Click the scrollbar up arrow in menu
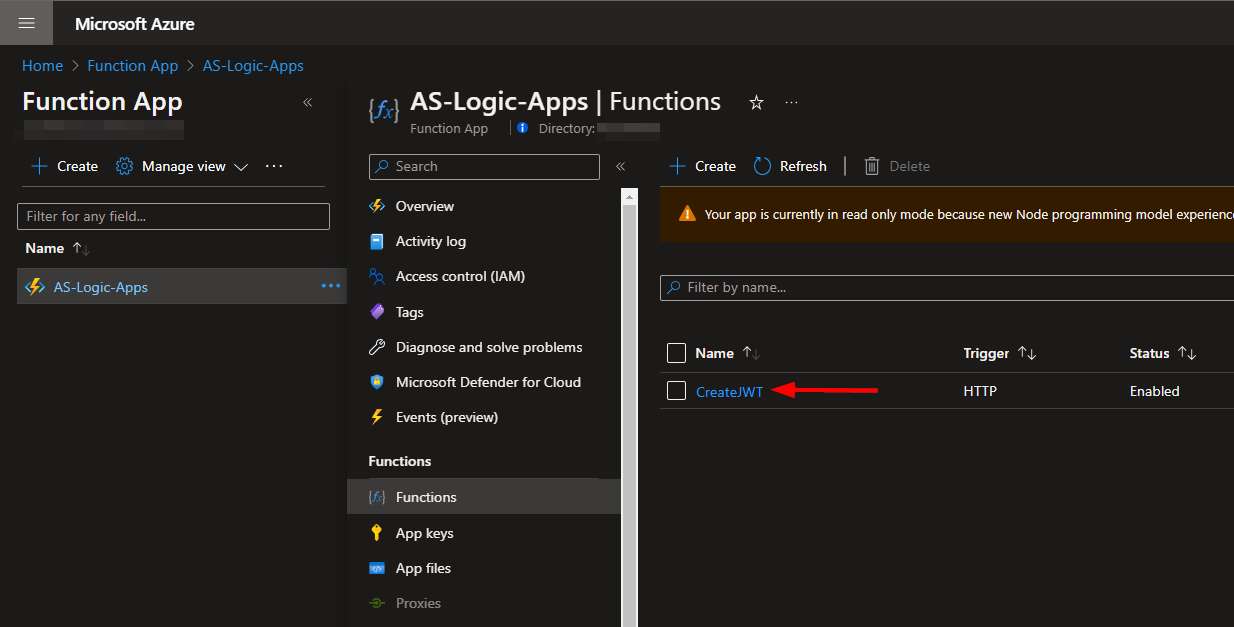Viewport: 1234px width, 627px height. click(629, 196)
